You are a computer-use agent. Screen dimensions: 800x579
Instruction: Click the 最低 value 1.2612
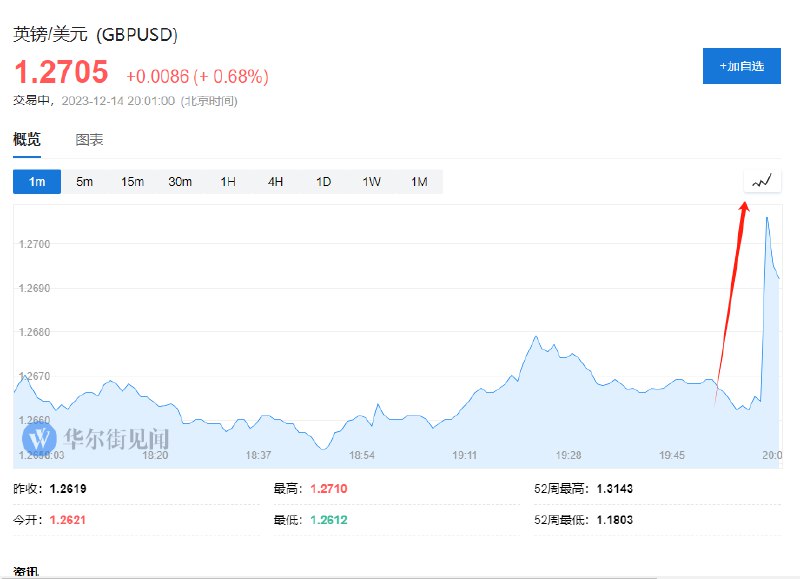[329, 520]
